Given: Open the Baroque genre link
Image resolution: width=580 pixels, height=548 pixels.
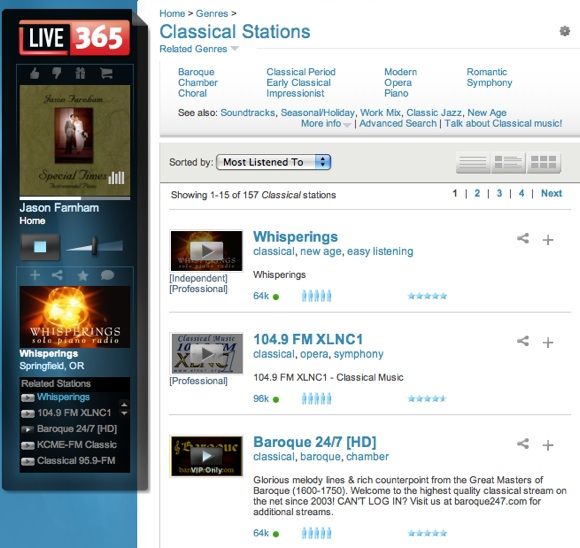Looking at the screenshot, I should [196, 72].
